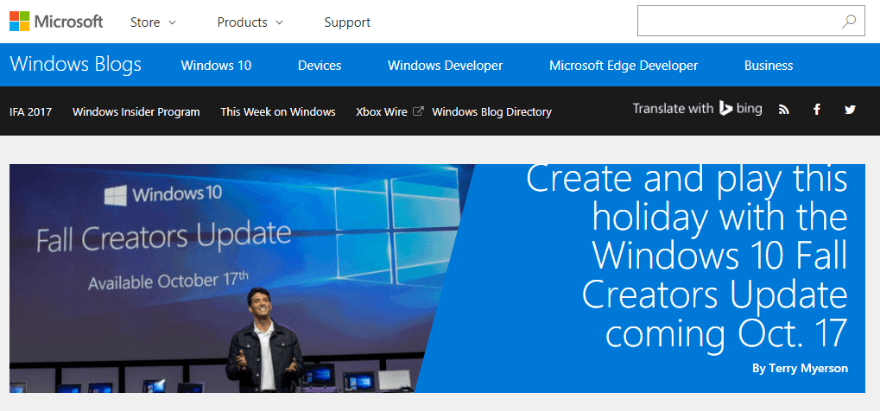Open the Facebook icon link

click(x=817, y=110)
